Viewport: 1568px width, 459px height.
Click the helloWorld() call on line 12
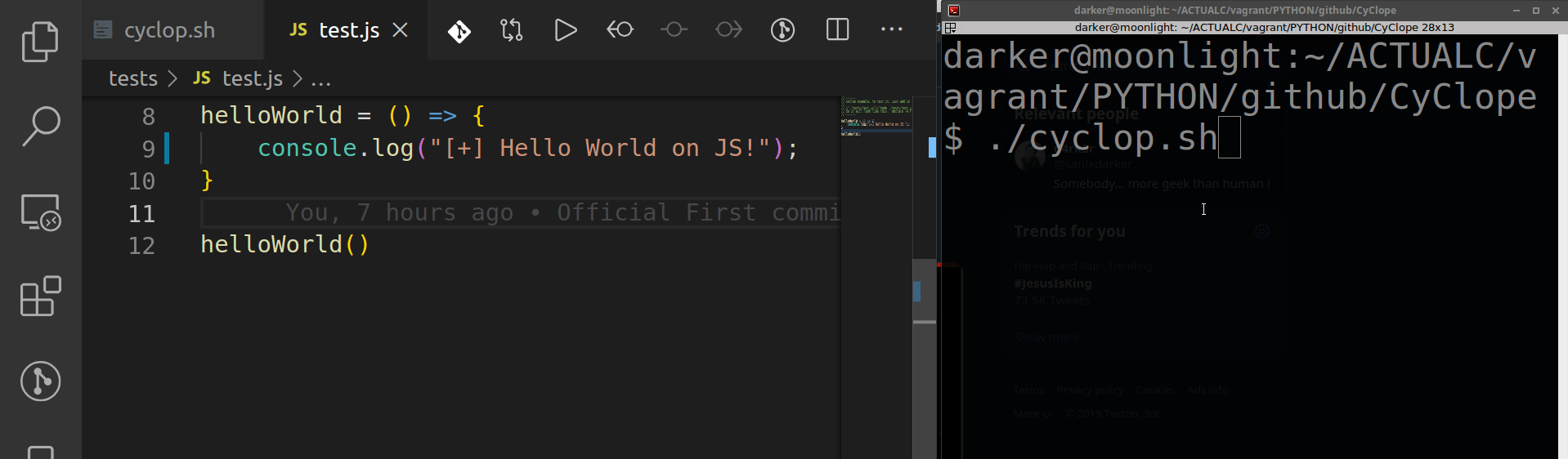point(285,244)
